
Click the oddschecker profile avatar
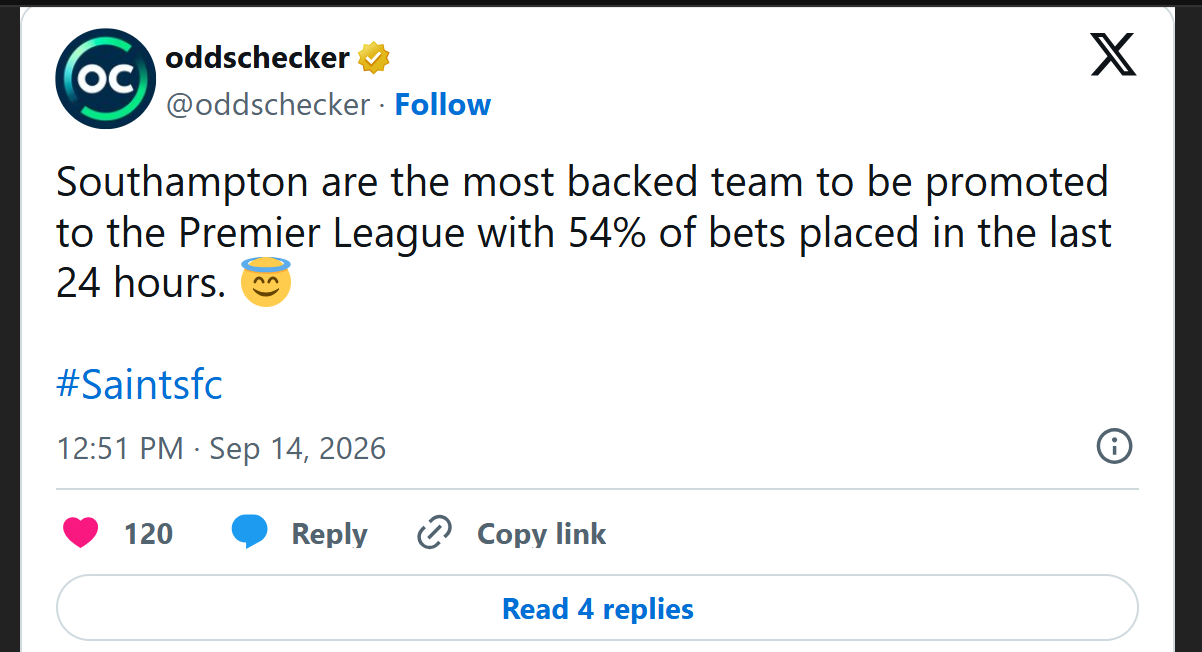coord(105,79)
